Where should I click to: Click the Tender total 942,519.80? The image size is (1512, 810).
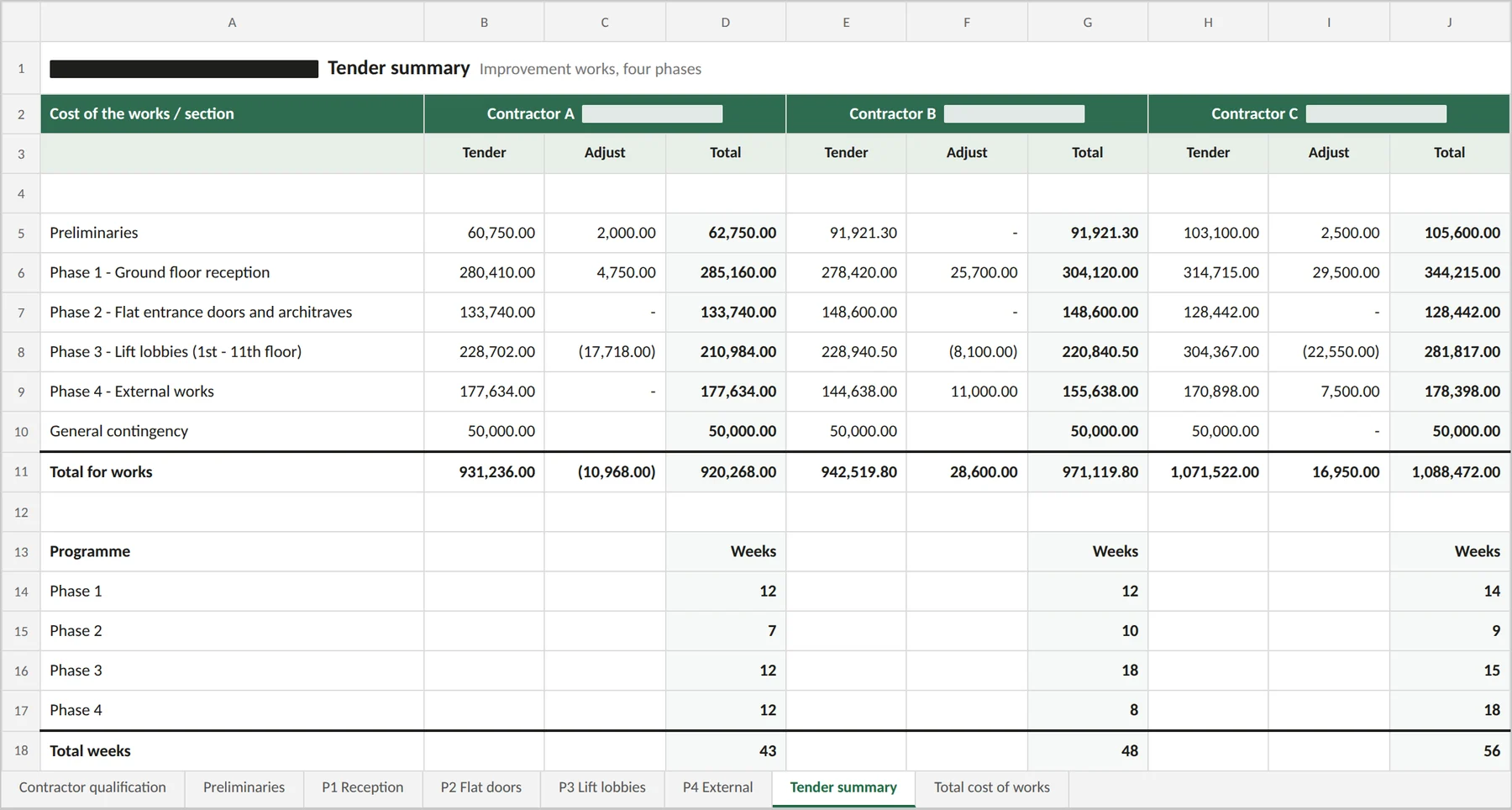(846, 472)
